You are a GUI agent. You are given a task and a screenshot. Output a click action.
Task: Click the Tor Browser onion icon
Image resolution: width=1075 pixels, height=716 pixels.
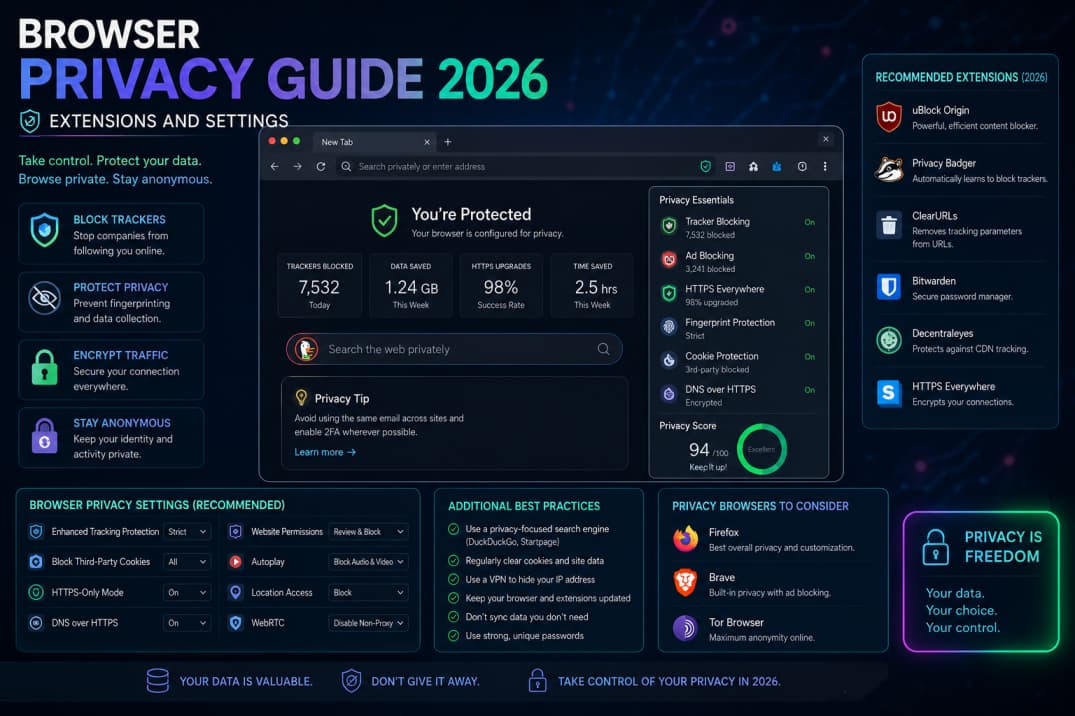point(685,628)
